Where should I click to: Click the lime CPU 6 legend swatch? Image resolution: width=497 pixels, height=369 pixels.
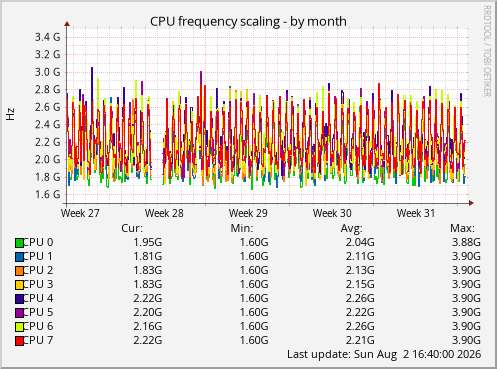(19, 327)
